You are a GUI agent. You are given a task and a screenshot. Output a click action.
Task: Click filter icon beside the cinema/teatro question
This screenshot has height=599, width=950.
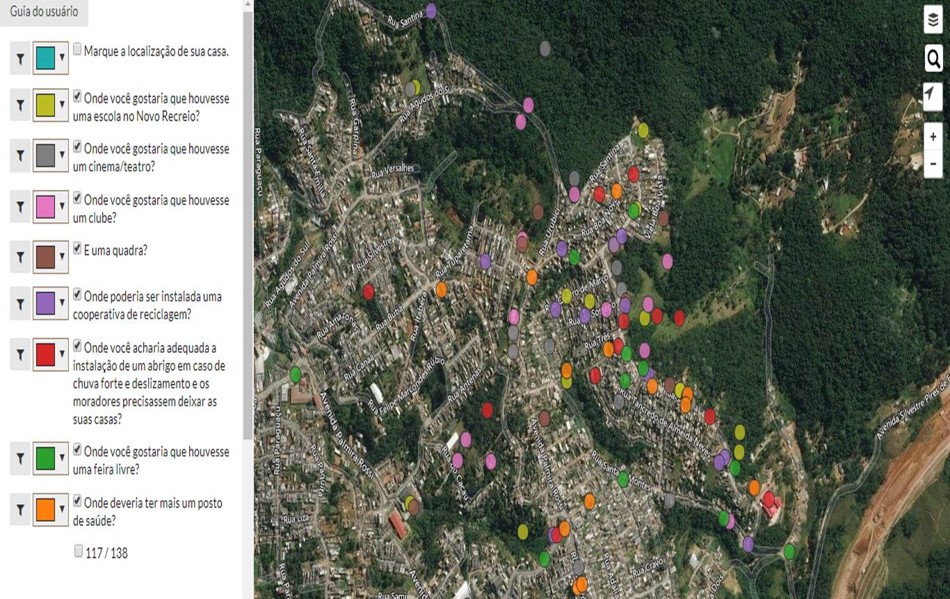[19, 155]
